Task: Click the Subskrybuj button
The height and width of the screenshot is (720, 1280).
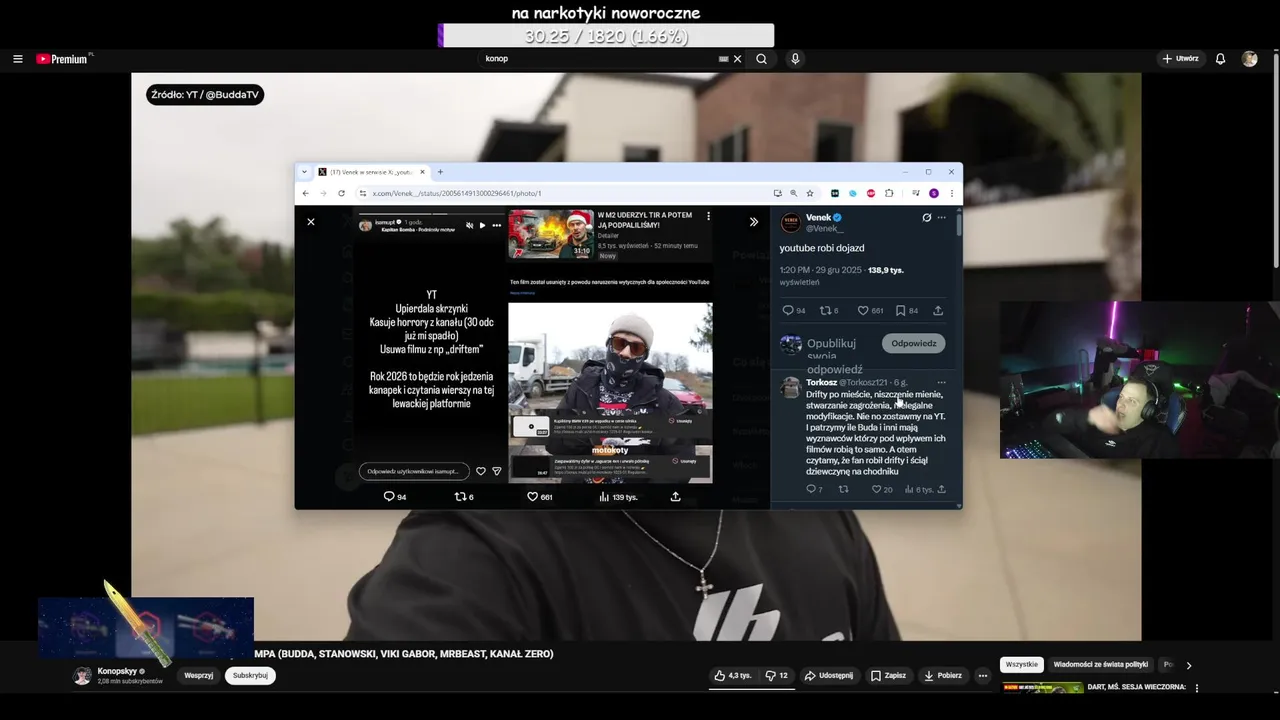Action: pyautogui.click(x=250, y=676)
